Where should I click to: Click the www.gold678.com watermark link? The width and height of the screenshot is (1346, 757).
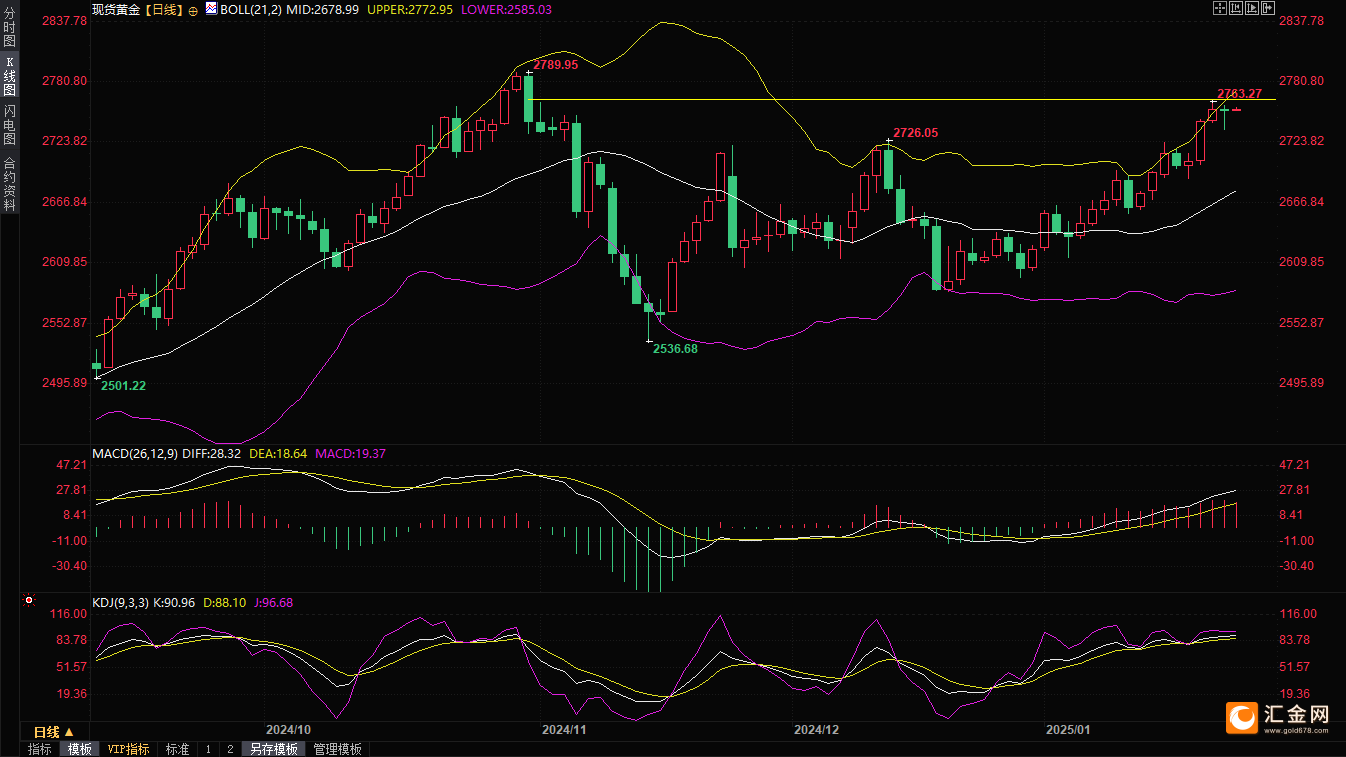1298,731
